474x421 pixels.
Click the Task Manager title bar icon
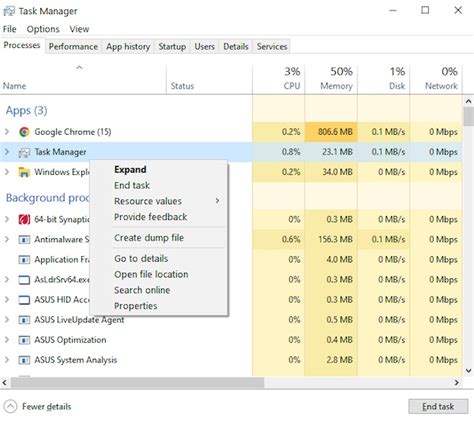(9, 11)
